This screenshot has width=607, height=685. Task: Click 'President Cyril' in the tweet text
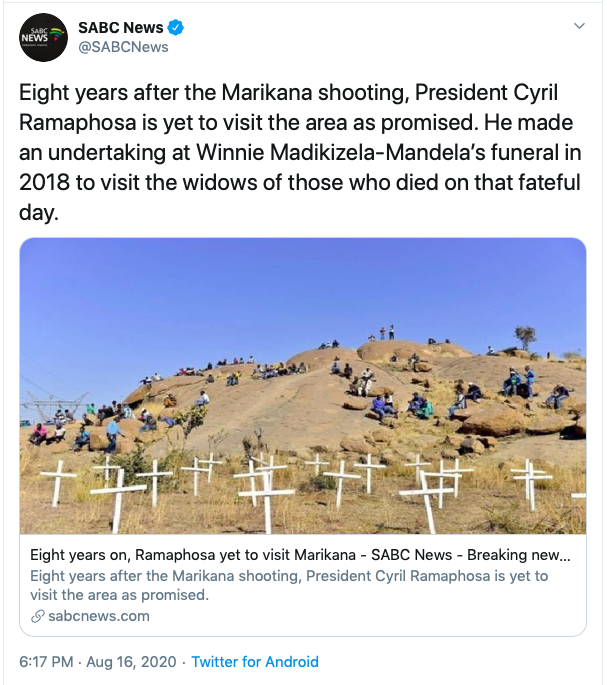486,93
